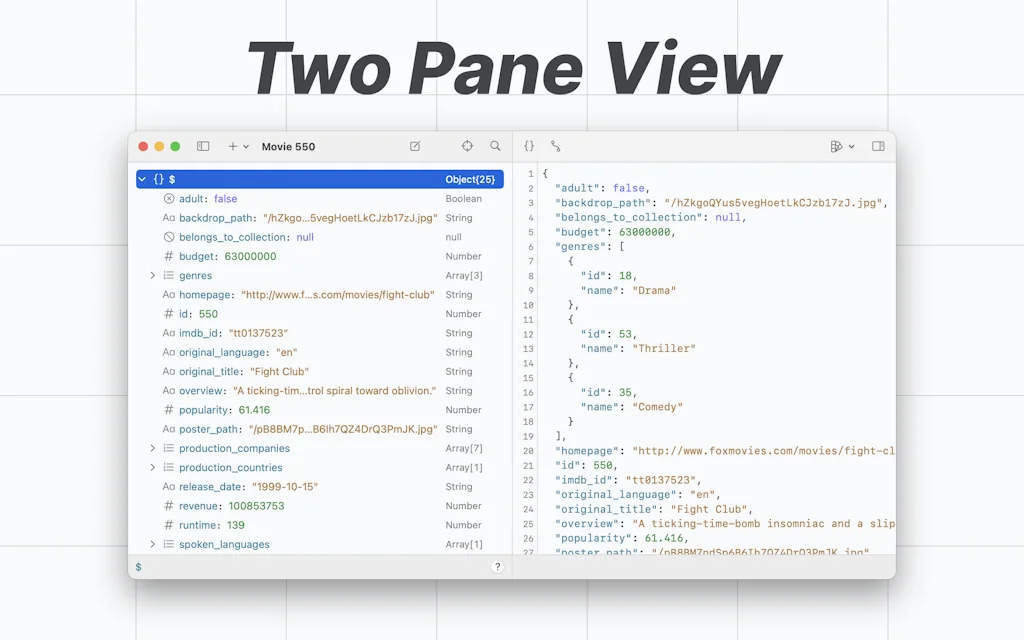Viewport: 1024px width, 640px height.
Task: Click the plus icon to add new document
Action: pyautogui.click(x=231, y=146)
